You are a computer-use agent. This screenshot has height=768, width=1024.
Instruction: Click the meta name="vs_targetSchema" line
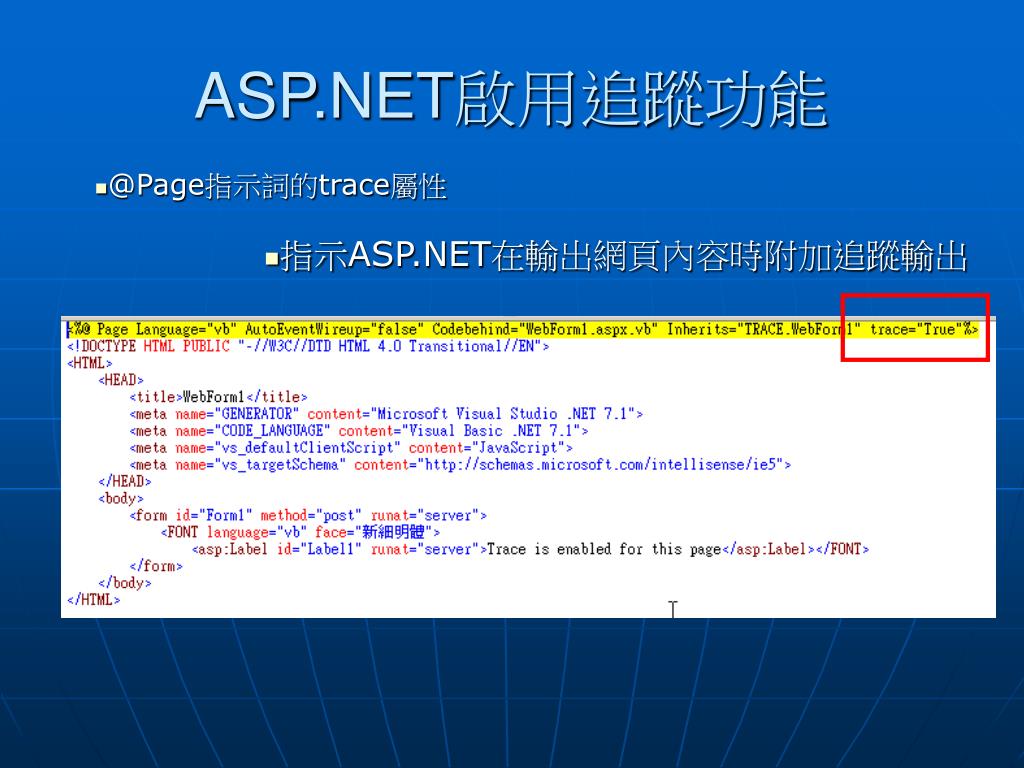[460, 465]
